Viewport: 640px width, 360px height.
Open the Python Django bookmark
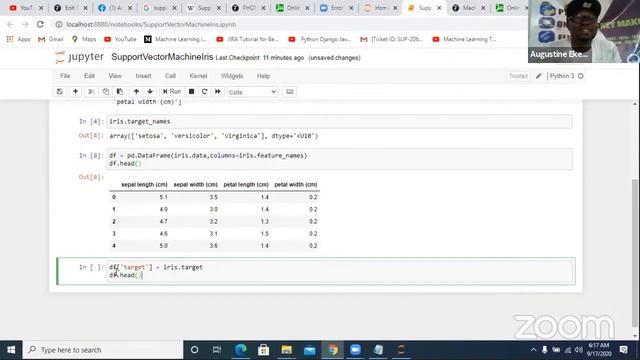point(320,39)
